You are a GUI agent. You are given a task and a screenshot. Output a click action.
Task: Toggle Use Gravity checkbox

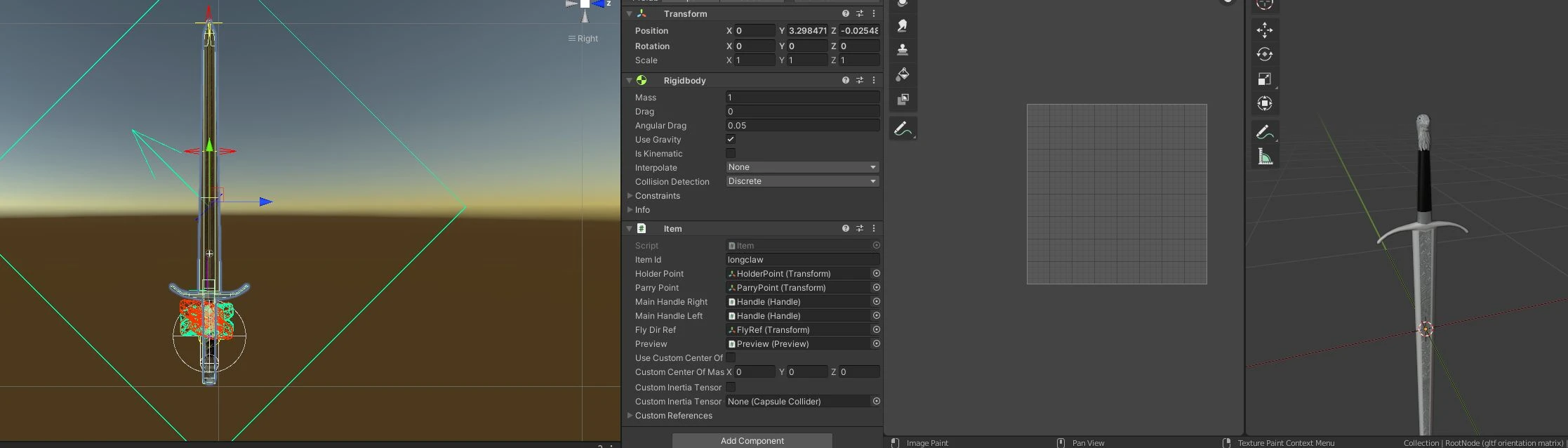(731, 139)
